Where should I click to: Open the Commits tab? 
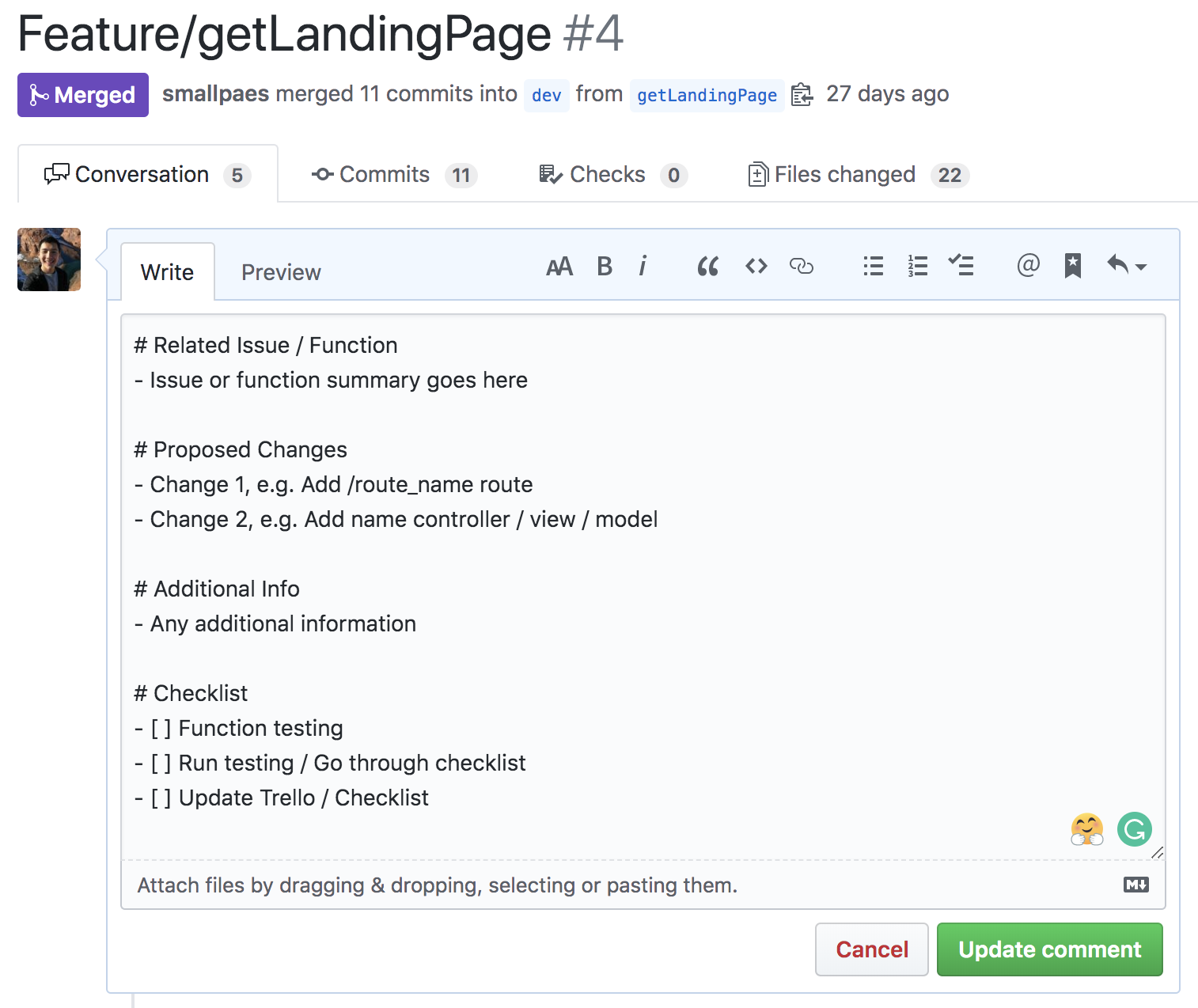click(x=394, y=174)
